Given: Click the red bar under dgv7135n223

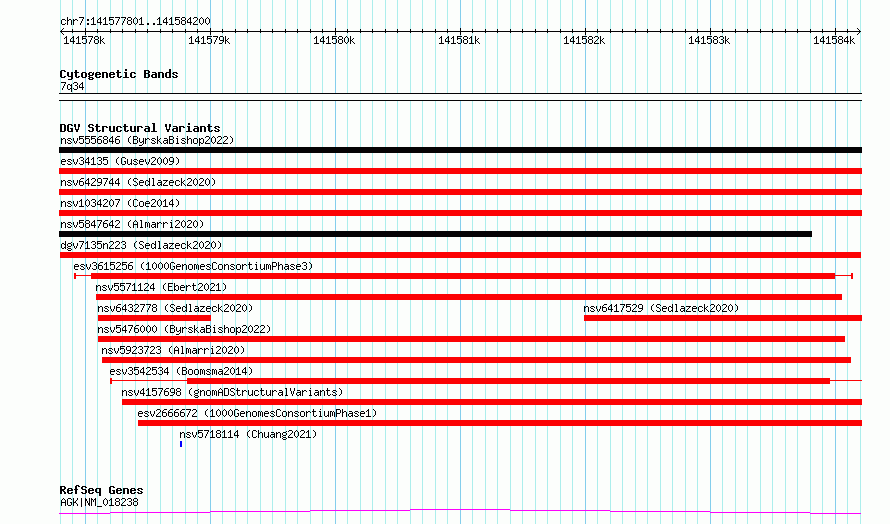Looking at the screenshot, I should (460, 255).
